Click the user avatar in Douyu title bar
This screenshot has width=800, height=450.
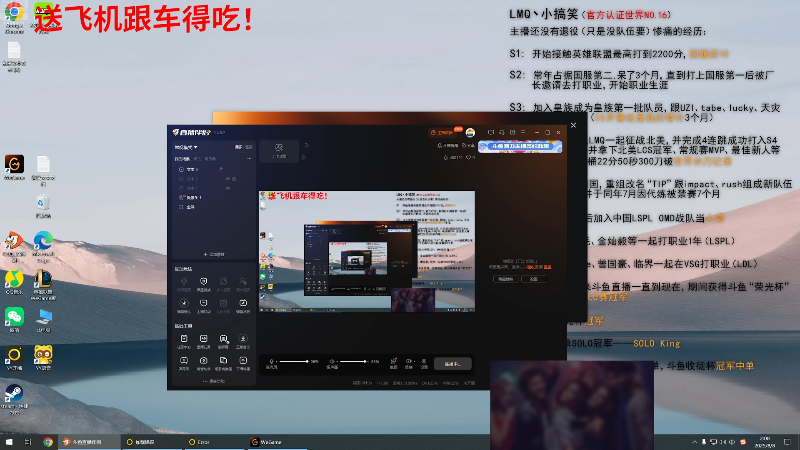(x=470, y=133)
